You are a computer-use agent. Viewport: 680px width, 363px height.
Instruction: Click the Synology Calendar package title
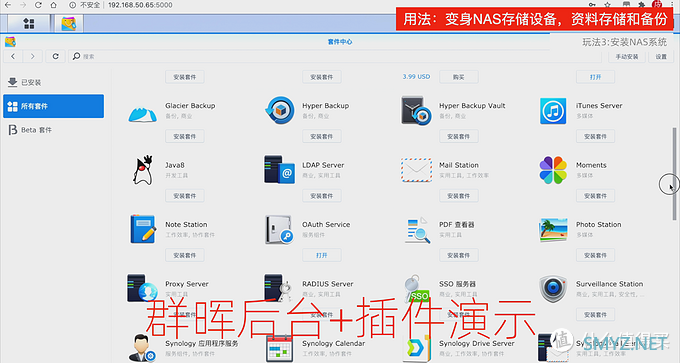pos(333,343)
